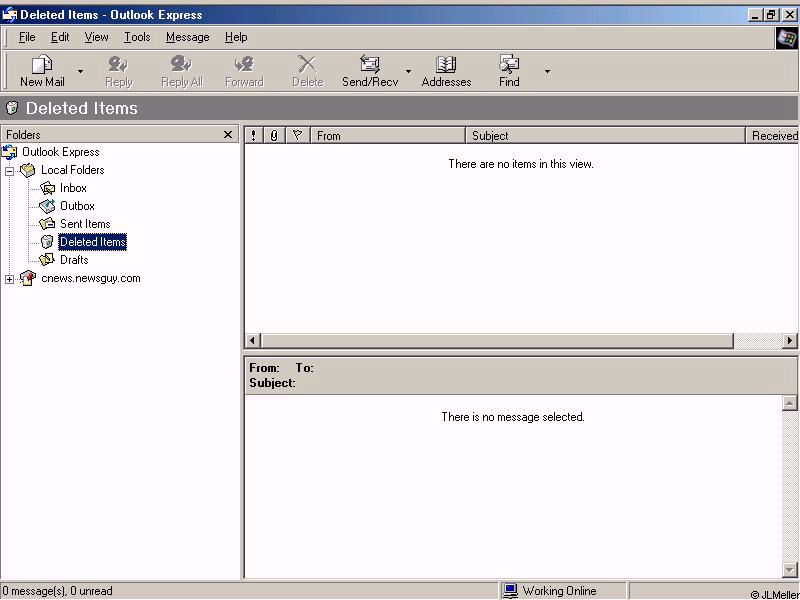Click the Find toolbar icon
Viewport: 800px width, 600px height.
click(x=509, y=65)
